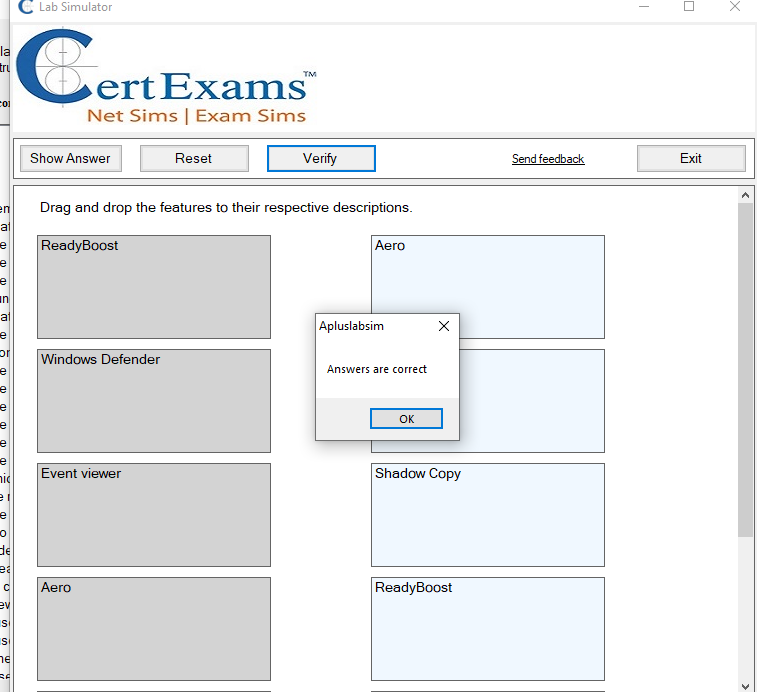Image resolution: width=757 pixels, height=692 pixels.
Task: Click the scrollbar up arrow
Action: point(745,195)
